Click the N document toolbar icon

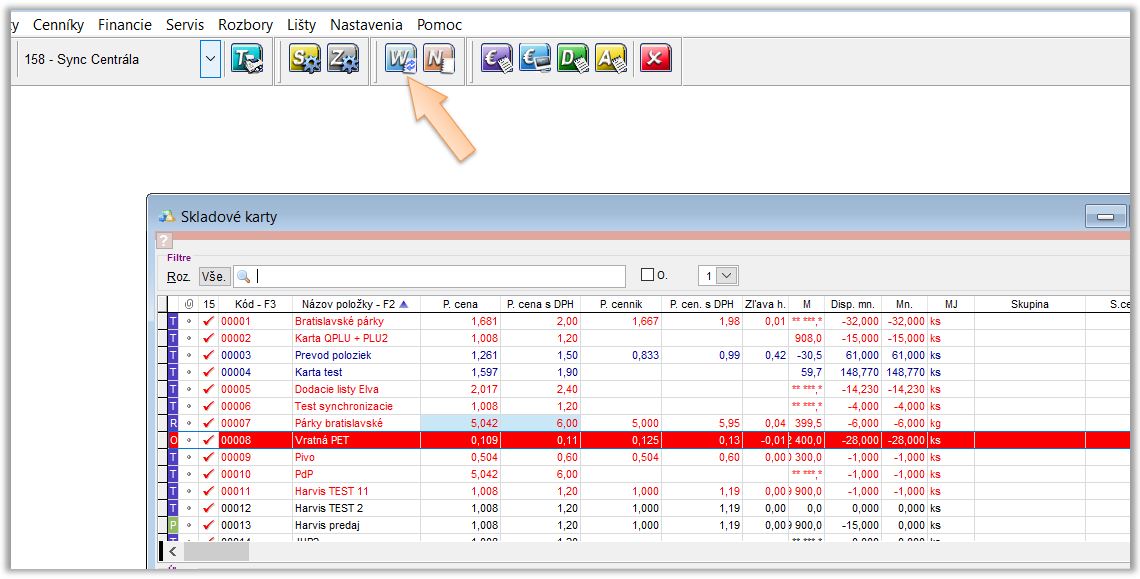coord(439,59)
